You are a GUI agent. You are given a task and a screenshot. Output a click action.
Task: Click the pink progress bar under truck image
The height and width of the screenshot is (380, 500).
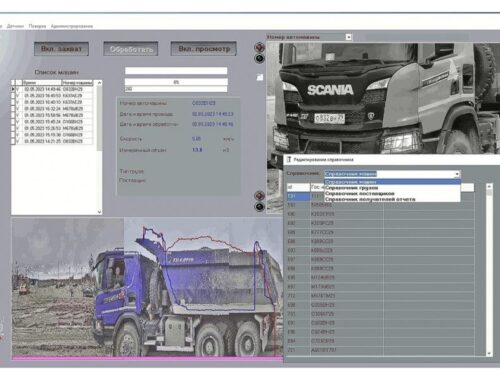147,358
